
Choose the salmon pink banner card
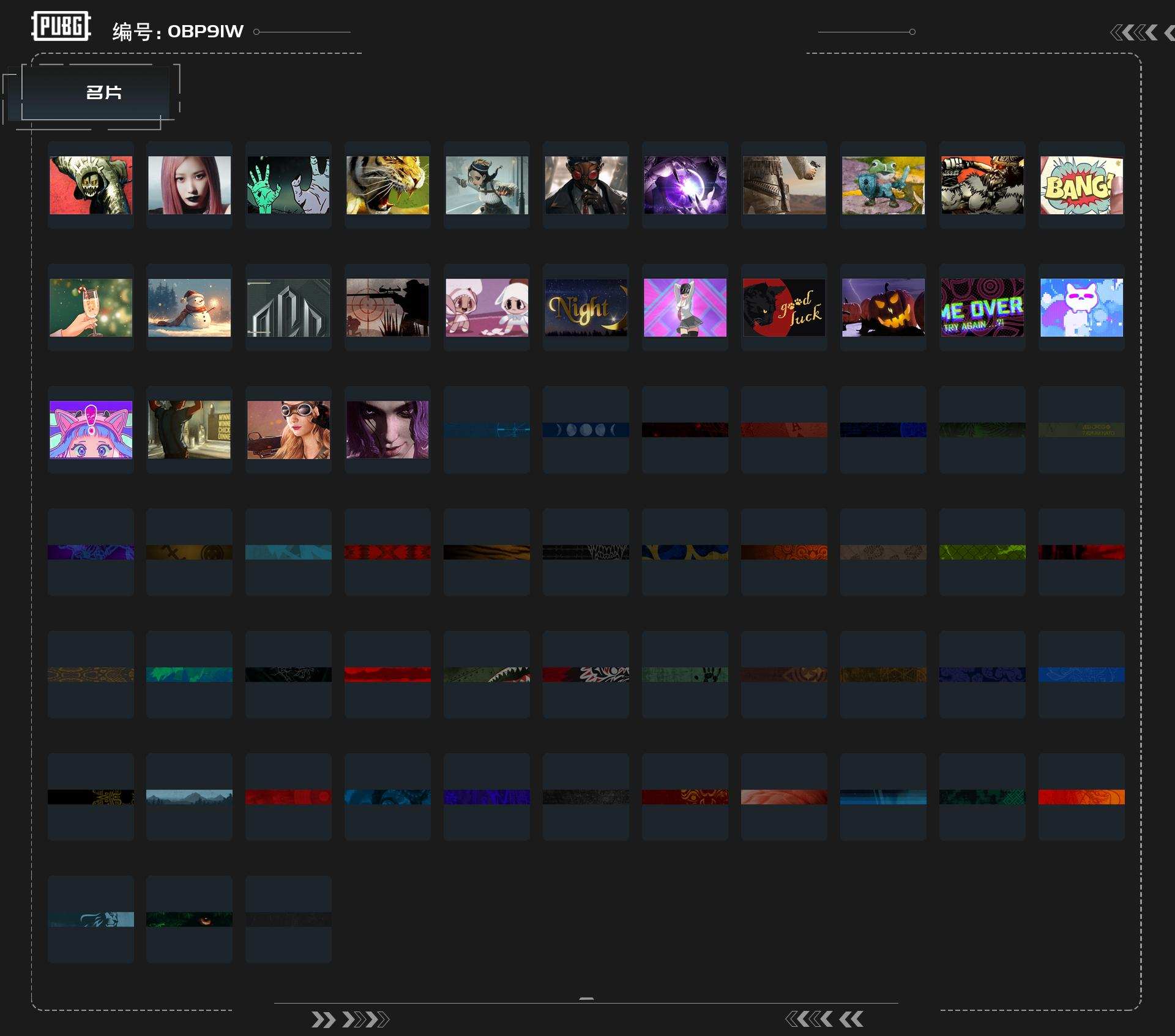click(x=784, y=797)
